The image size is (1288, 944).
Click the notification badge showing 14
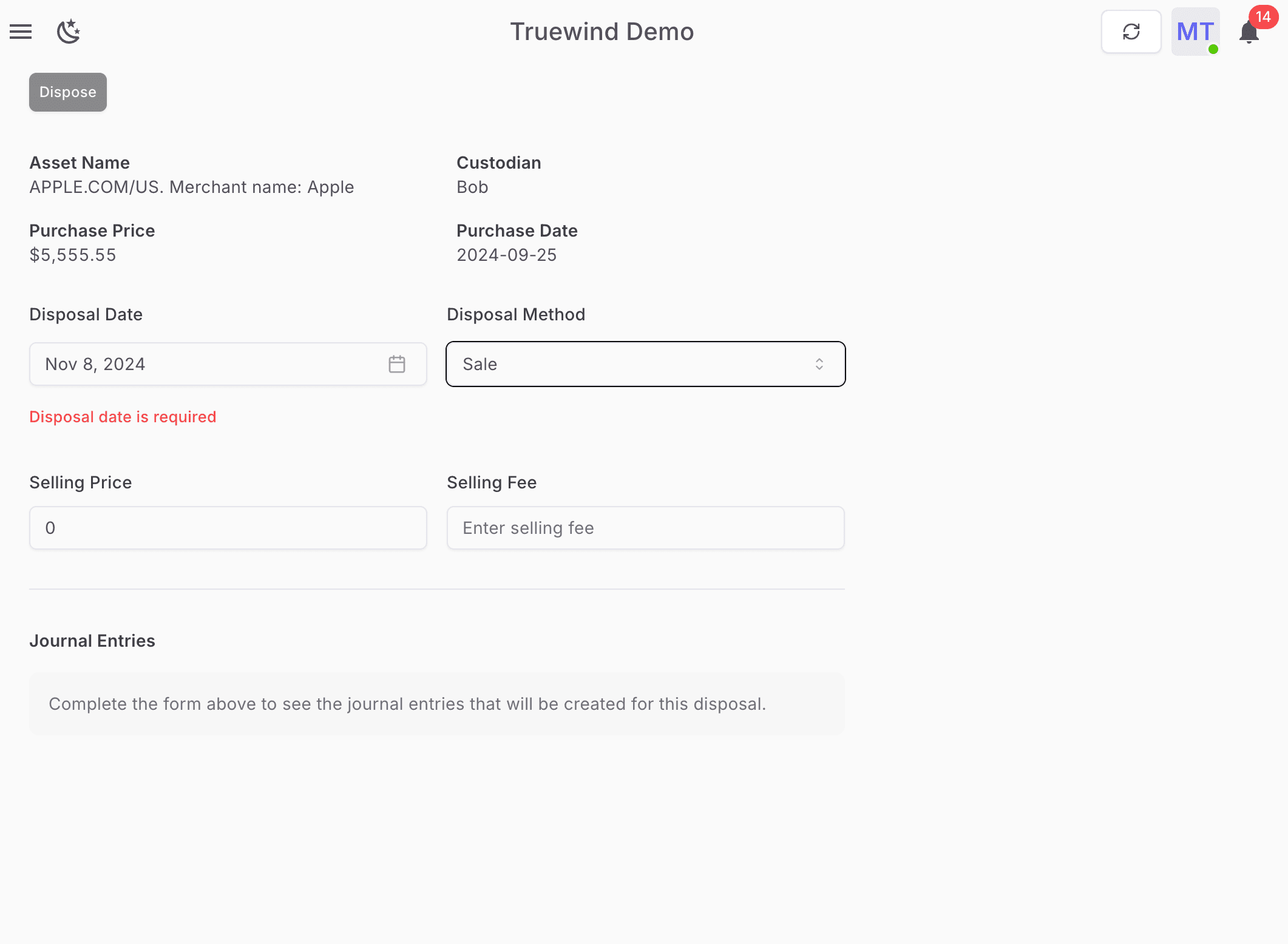coord(1263,16)
